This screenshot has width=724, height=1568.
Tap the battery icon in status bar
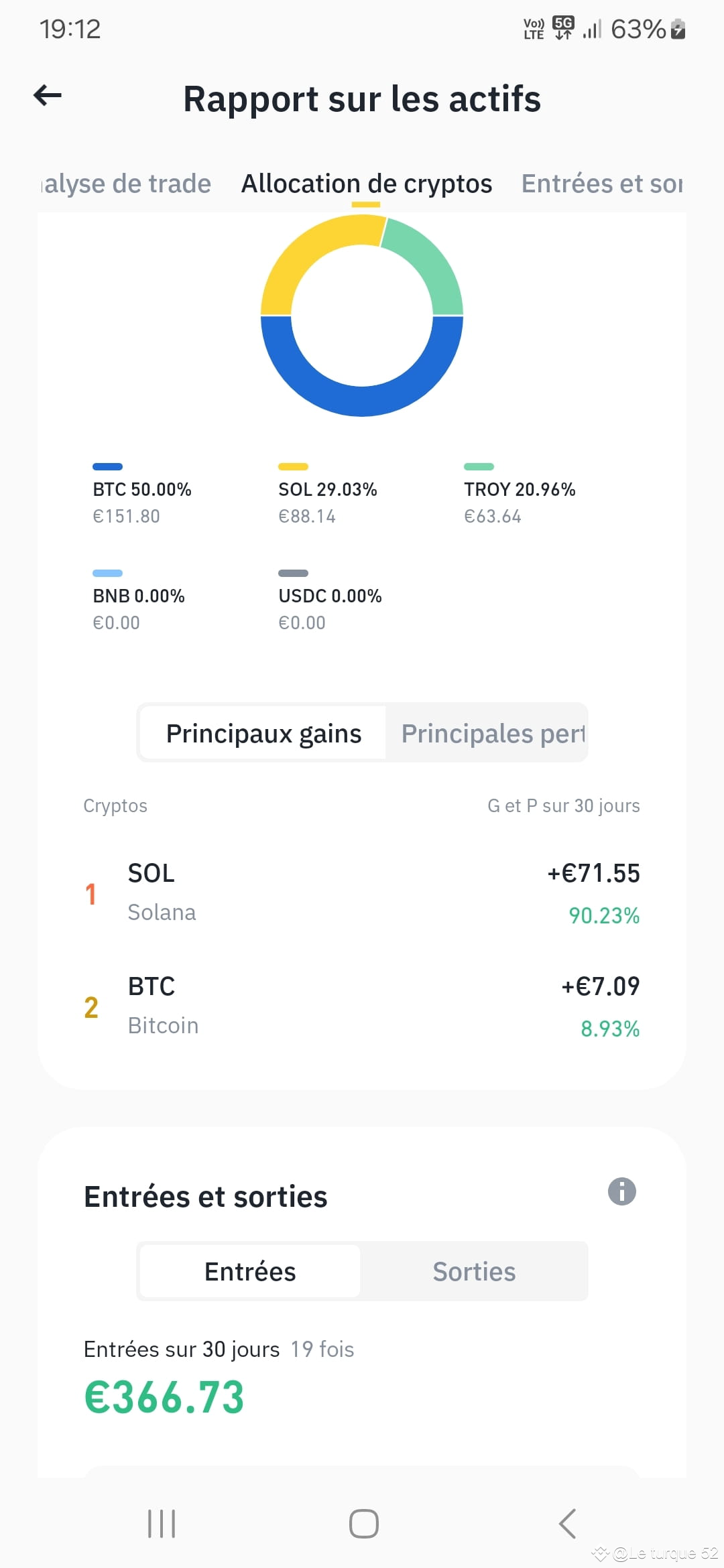pos(678,29)
